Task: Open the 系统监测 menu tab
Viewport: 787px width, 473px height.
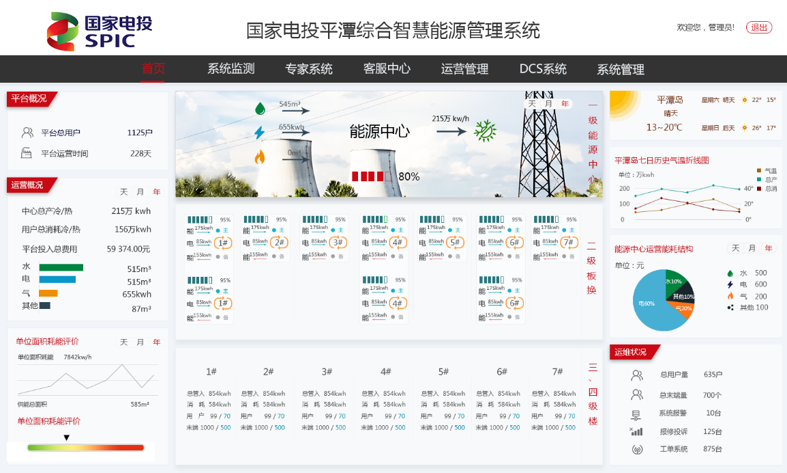Action: pyautogui.click(x=231, y=69)
